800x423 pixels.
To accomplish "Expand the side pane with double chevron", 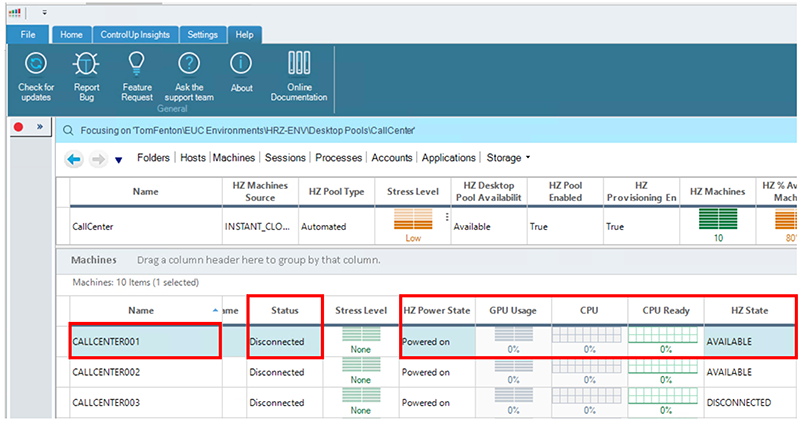I will tap(40, 127).
